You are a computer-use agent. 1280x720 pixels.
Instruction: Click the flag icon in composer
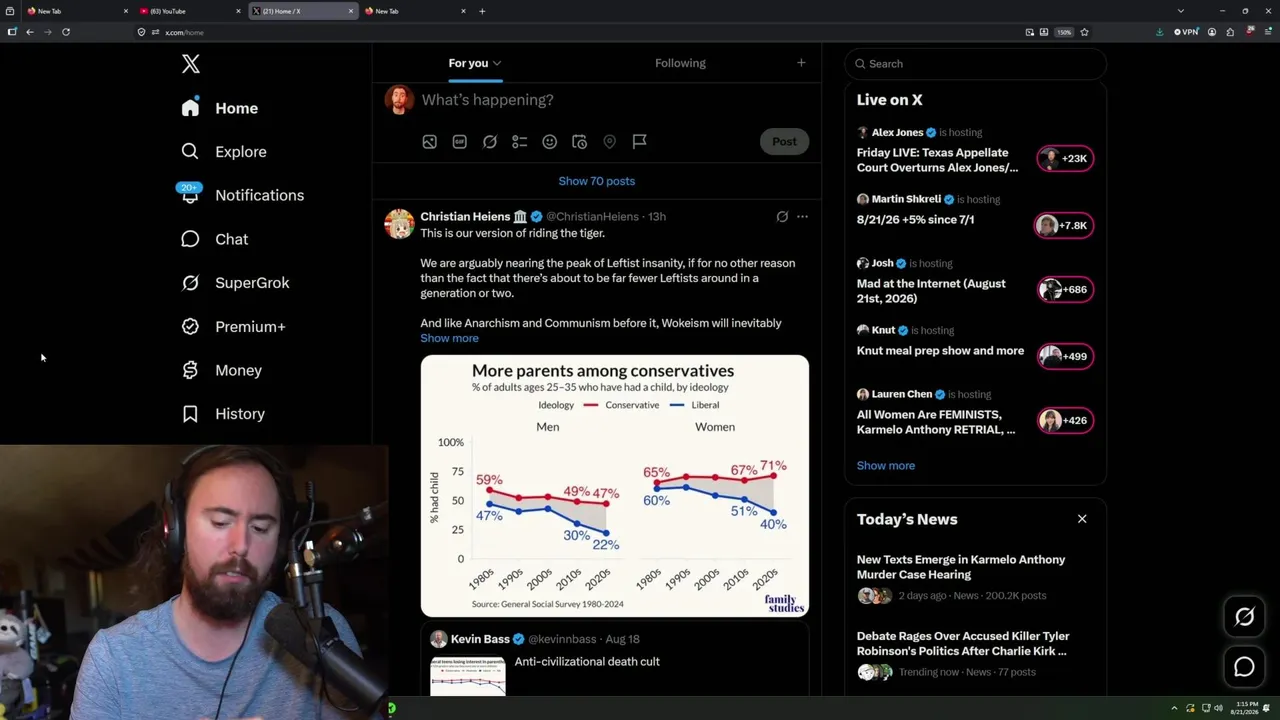coord(639,142)
